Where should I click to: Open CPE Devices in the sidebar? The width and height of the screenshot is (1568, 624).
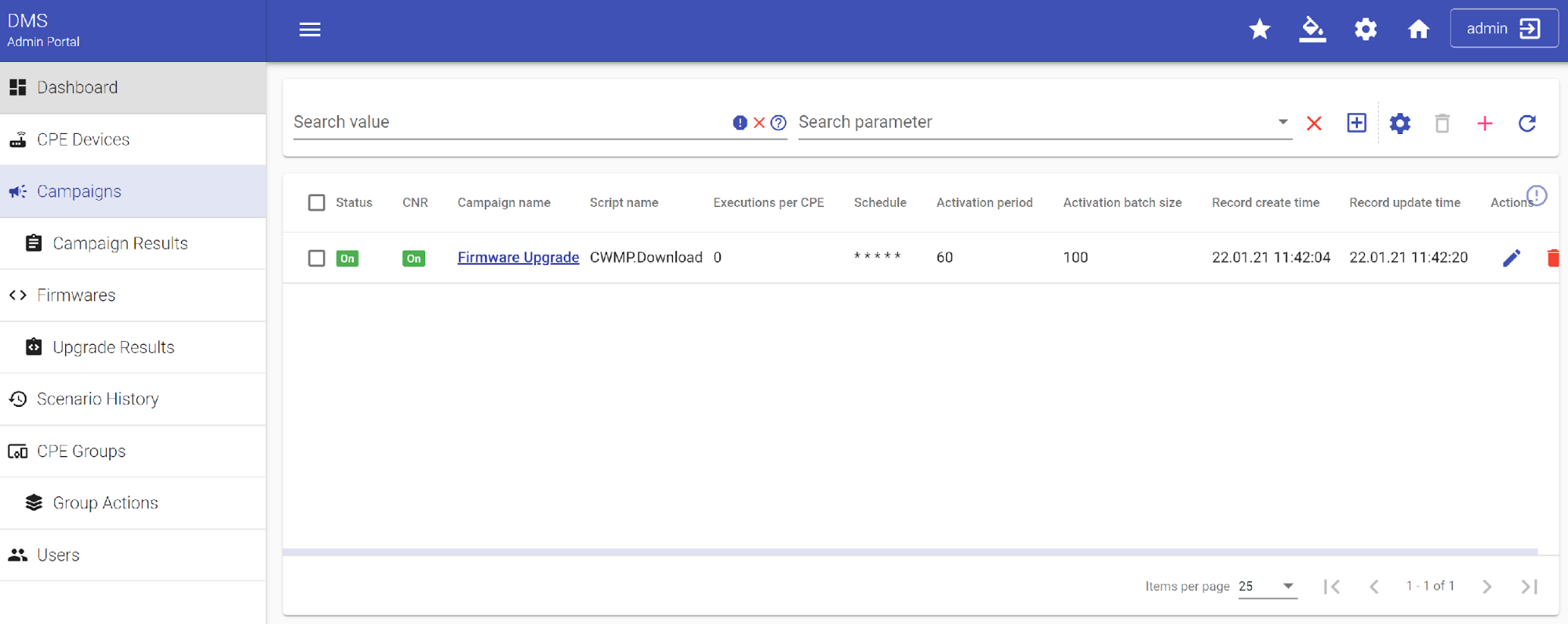pyautogui.click(x=83, y=140)
